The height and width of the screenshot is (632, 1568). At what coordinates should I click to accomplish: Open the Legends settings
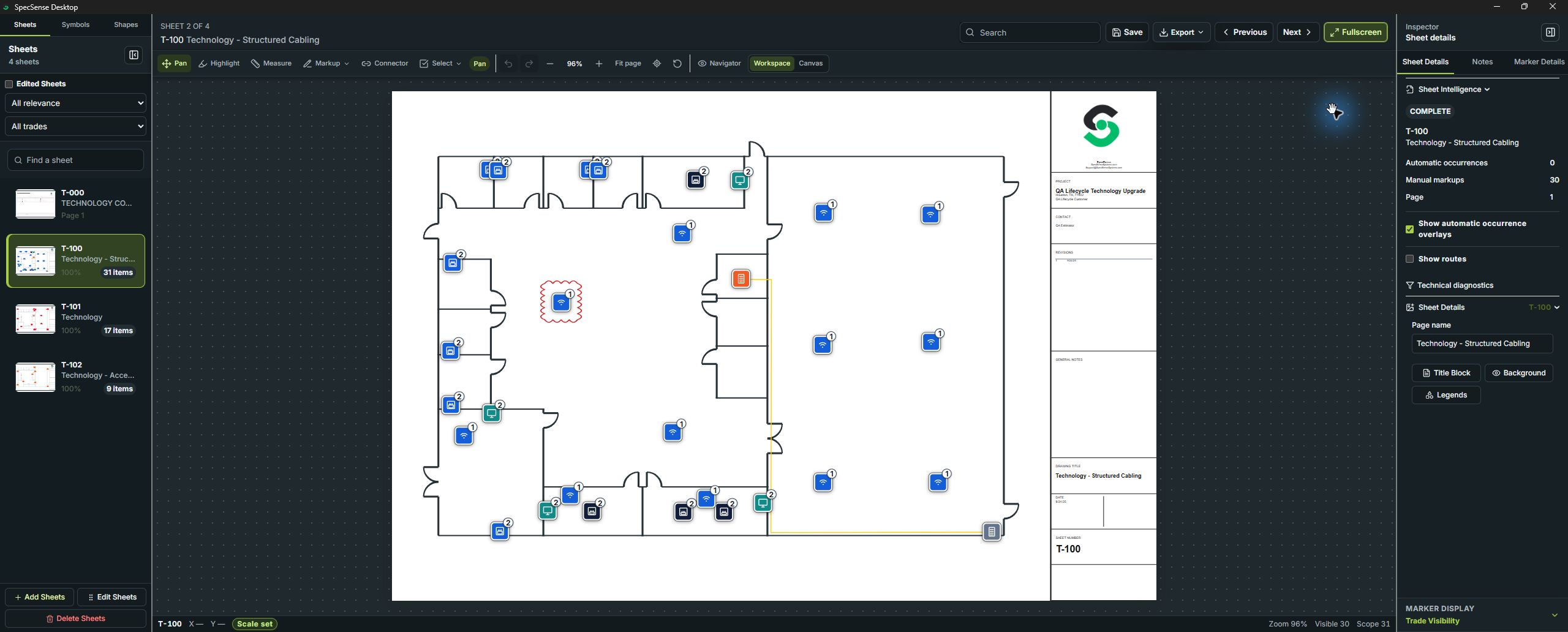[x=1445, y=395]
